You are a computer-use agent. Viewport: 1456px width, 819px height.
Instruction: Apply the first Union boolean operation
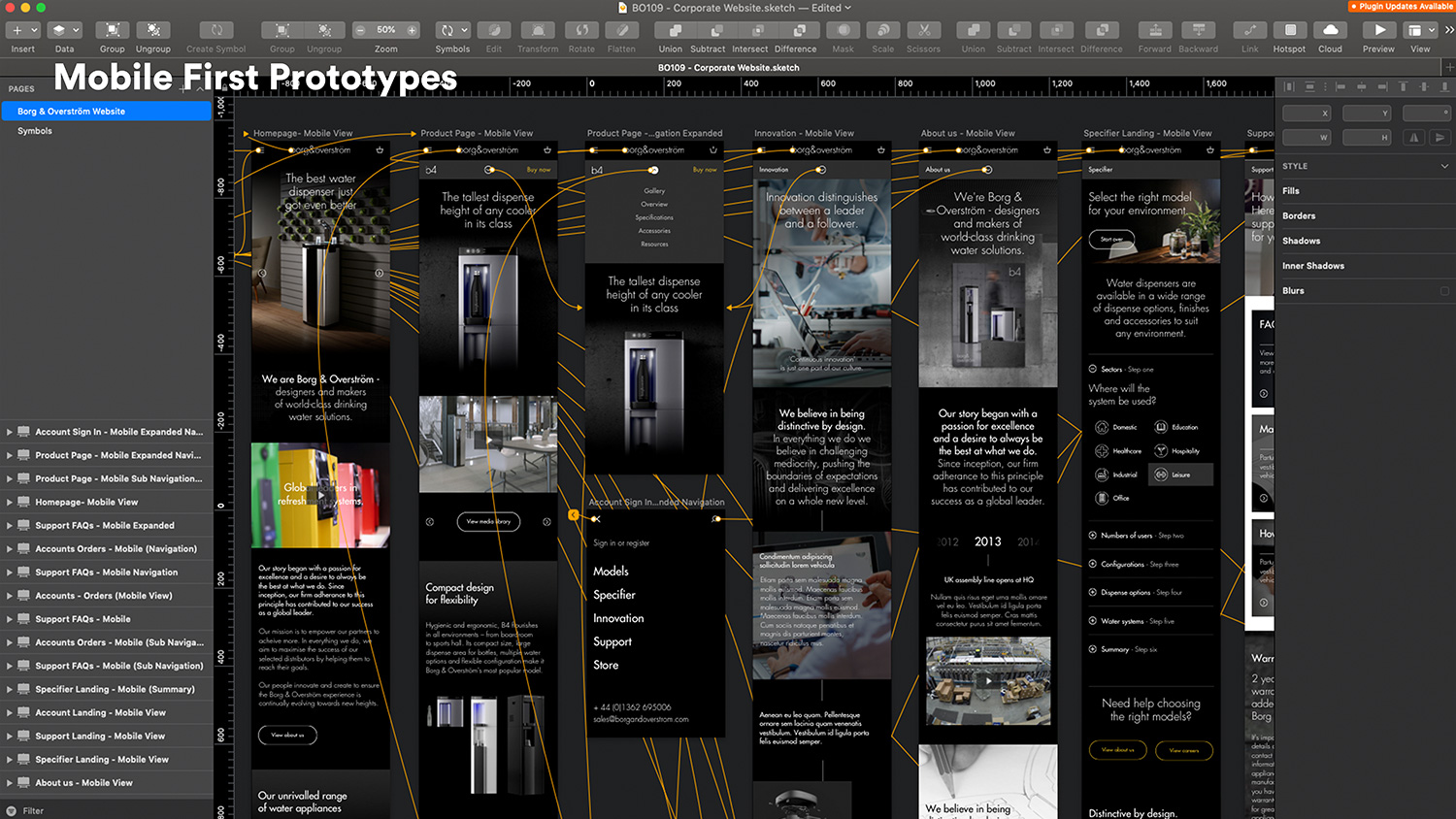tap(671, 31)
